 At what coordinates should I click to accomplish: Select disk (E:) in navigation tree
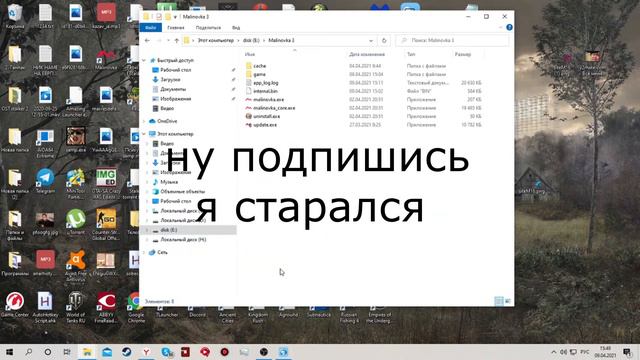(168, 230)
